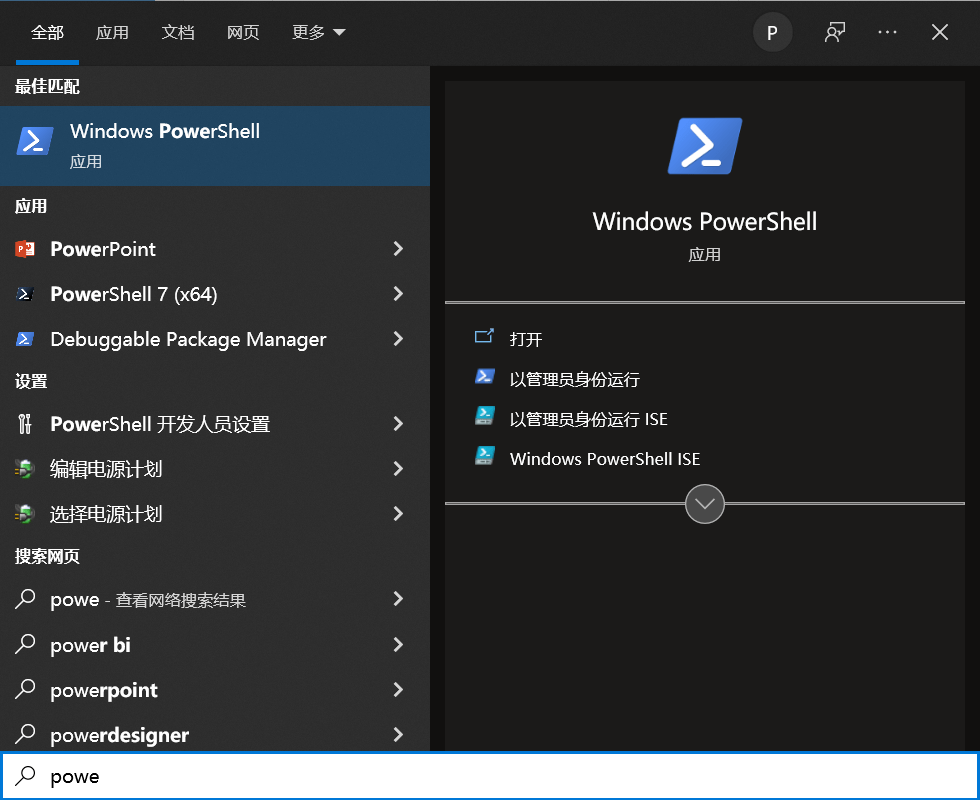
Task: Click the PowerShell 7 (x64) icon
Action: coord(25,294)
